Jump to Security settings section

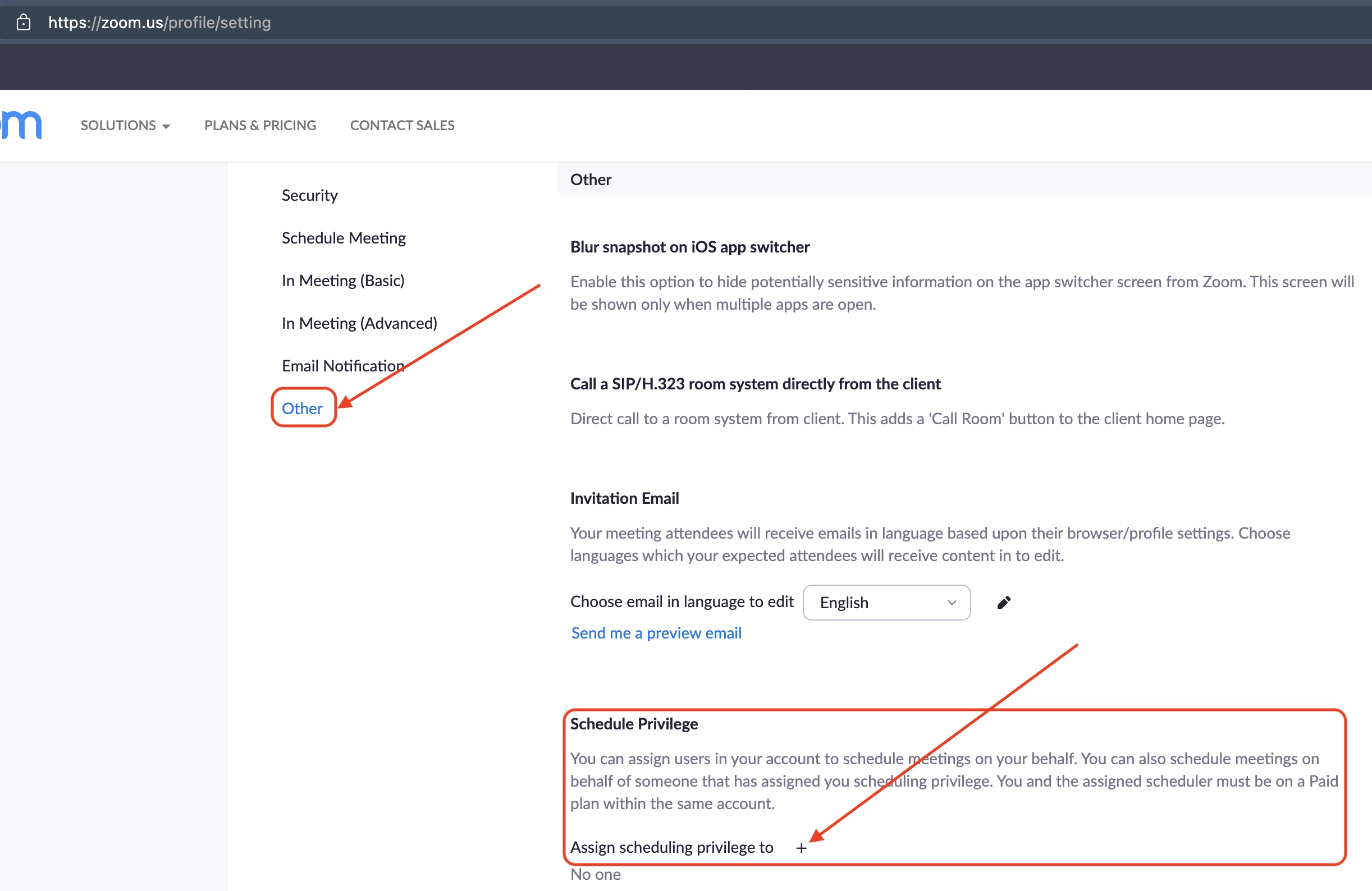coord(309,195)
